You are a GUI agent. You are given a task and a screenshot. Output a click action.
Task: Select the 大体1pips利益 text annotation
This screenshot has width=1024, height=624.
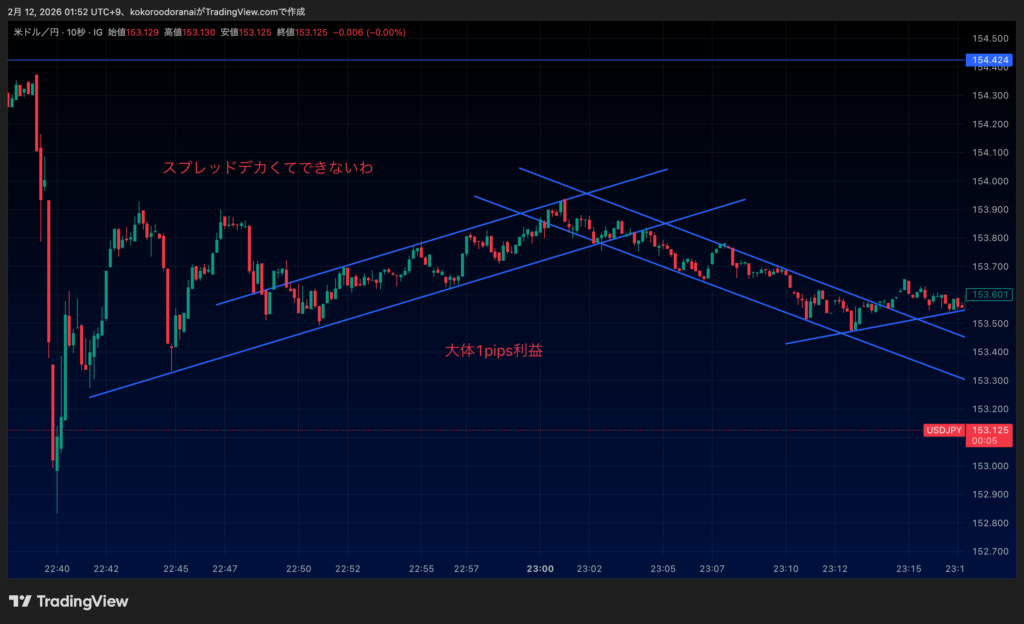click(x=493, y=351)
